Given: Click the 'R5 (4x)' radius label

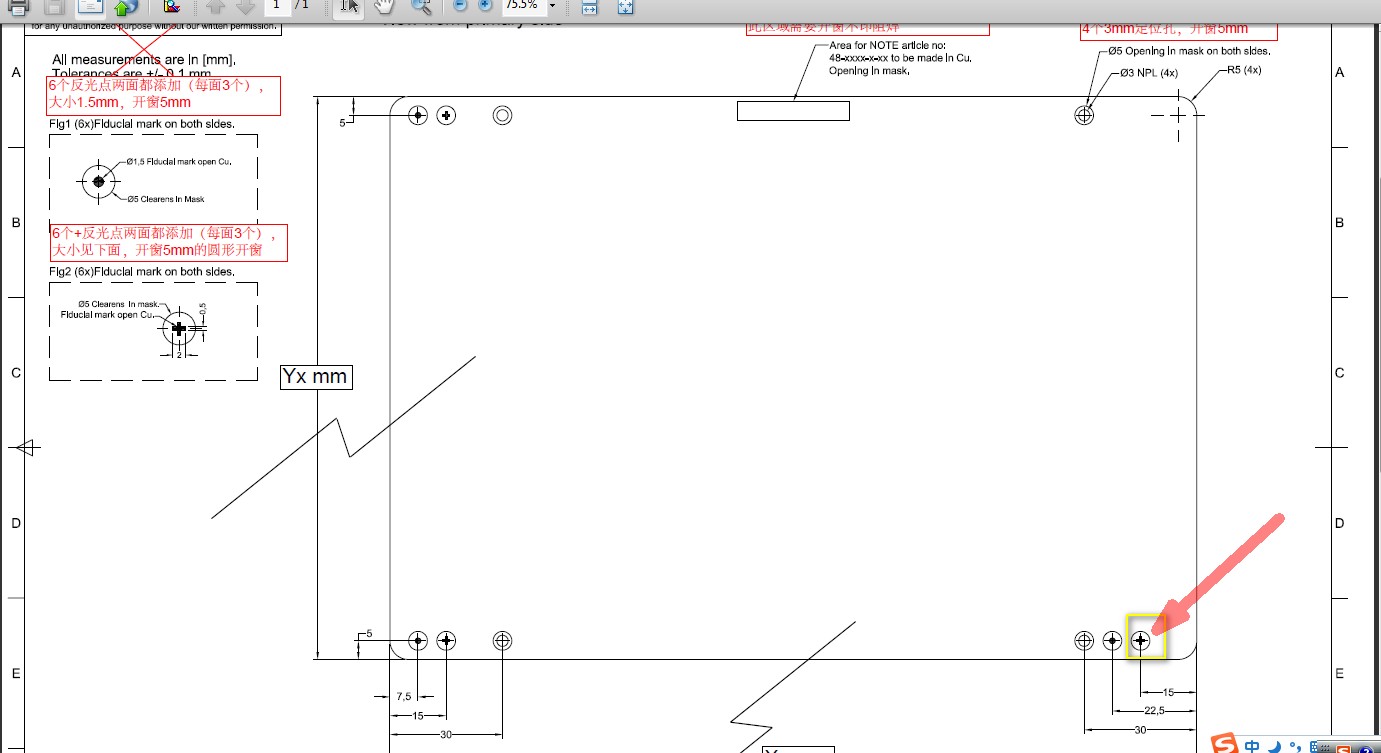Looking at the screenshot, I should (1244, 71).
